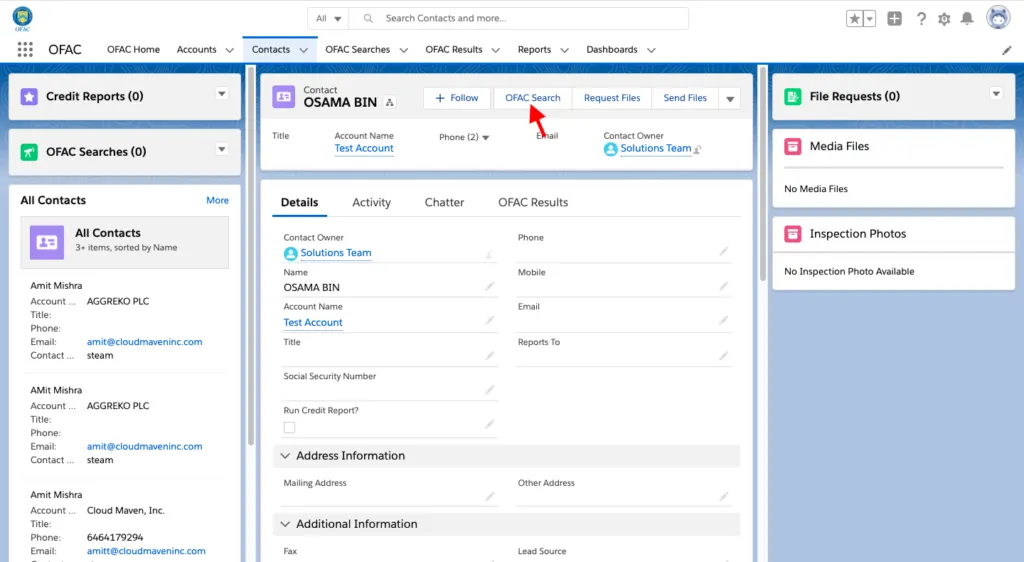Click the Media Files pink icon

(793, 146)
